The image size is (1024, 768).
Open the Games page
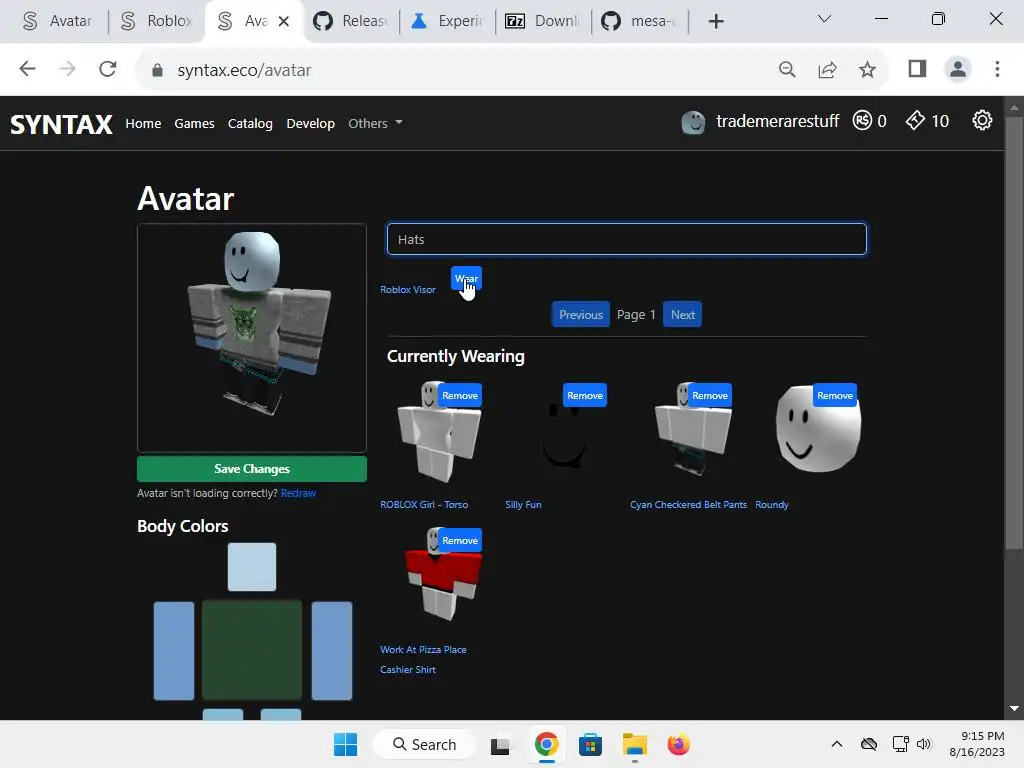point(194,123)
